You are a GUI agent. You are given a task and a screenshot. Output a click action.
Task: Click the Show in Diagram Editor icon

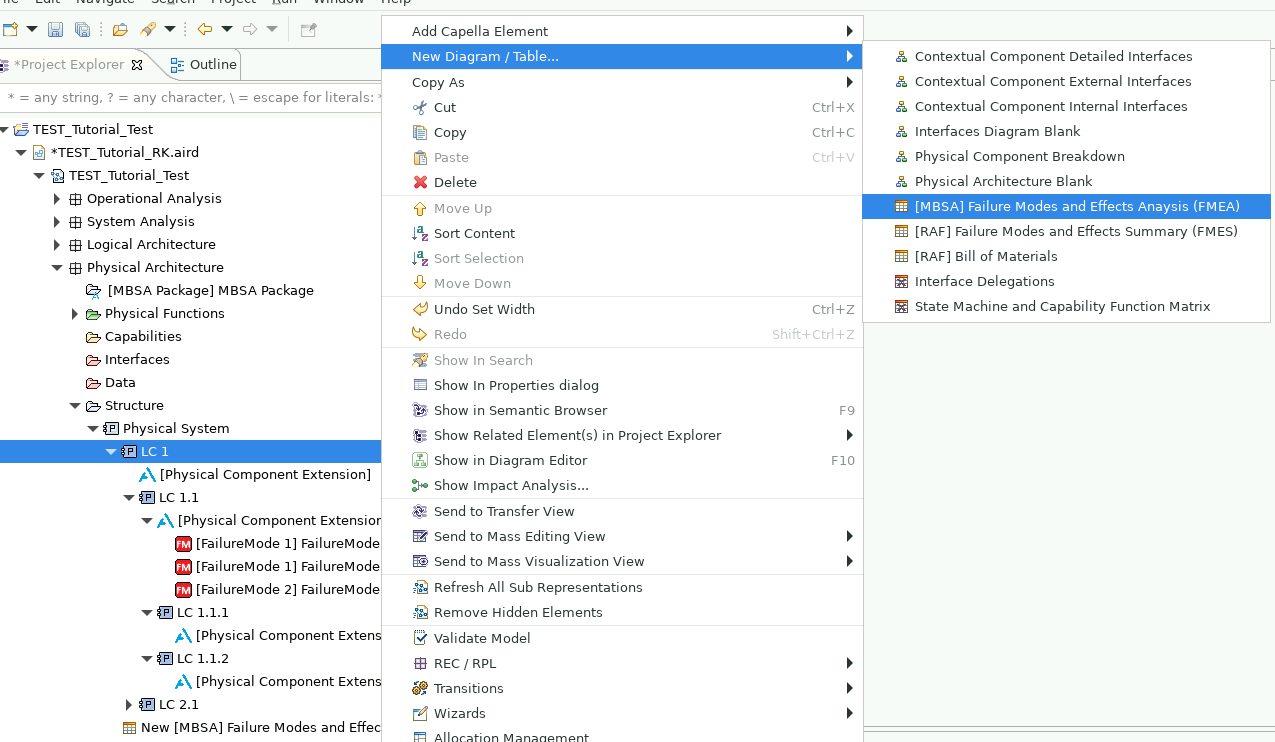click(x=420, y=461)
